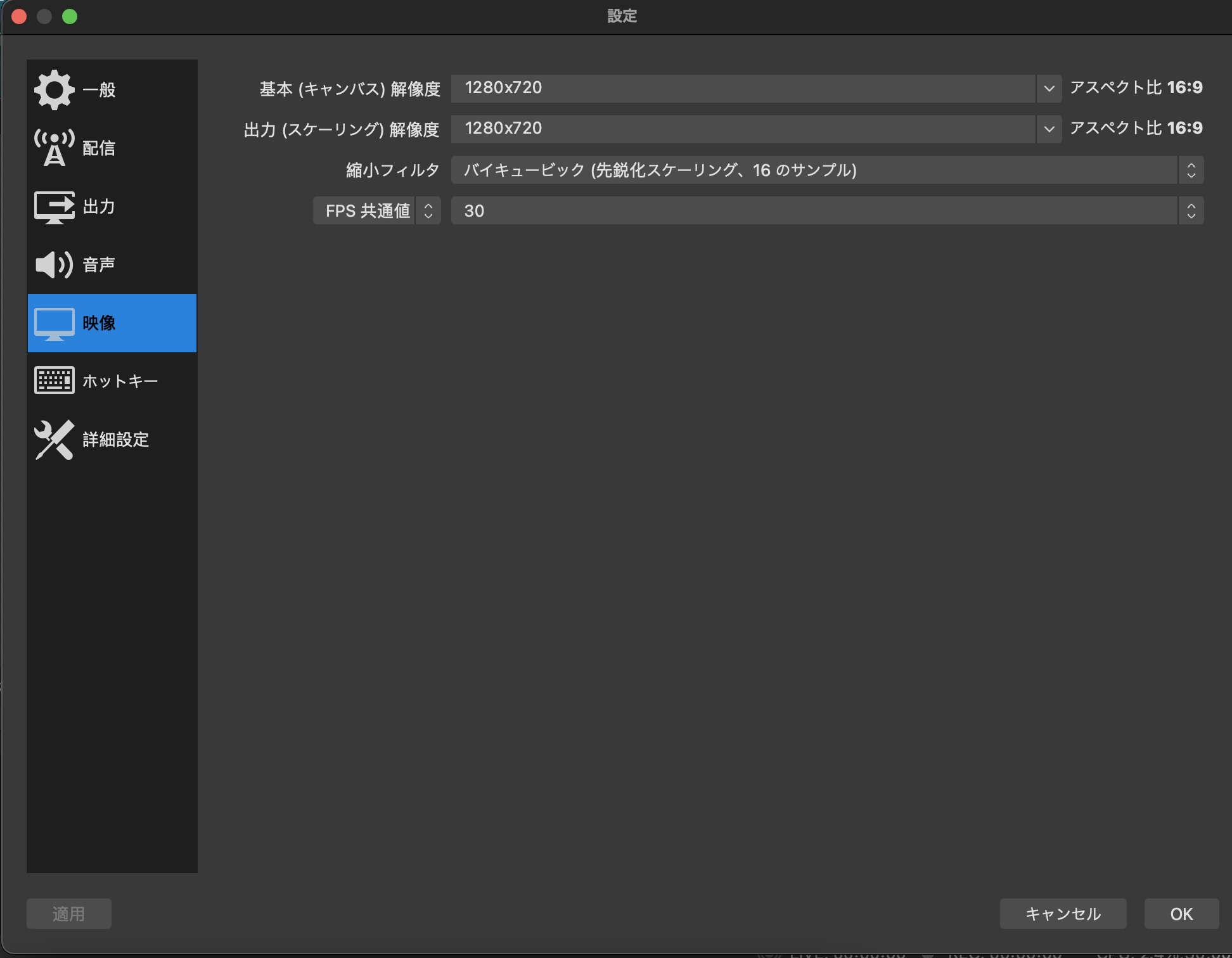The width and height of the screenshot is (1232, 958).
Task: Open the FPS 共通値 type selector
Action: pyautogui.click(x=429, y=210)
